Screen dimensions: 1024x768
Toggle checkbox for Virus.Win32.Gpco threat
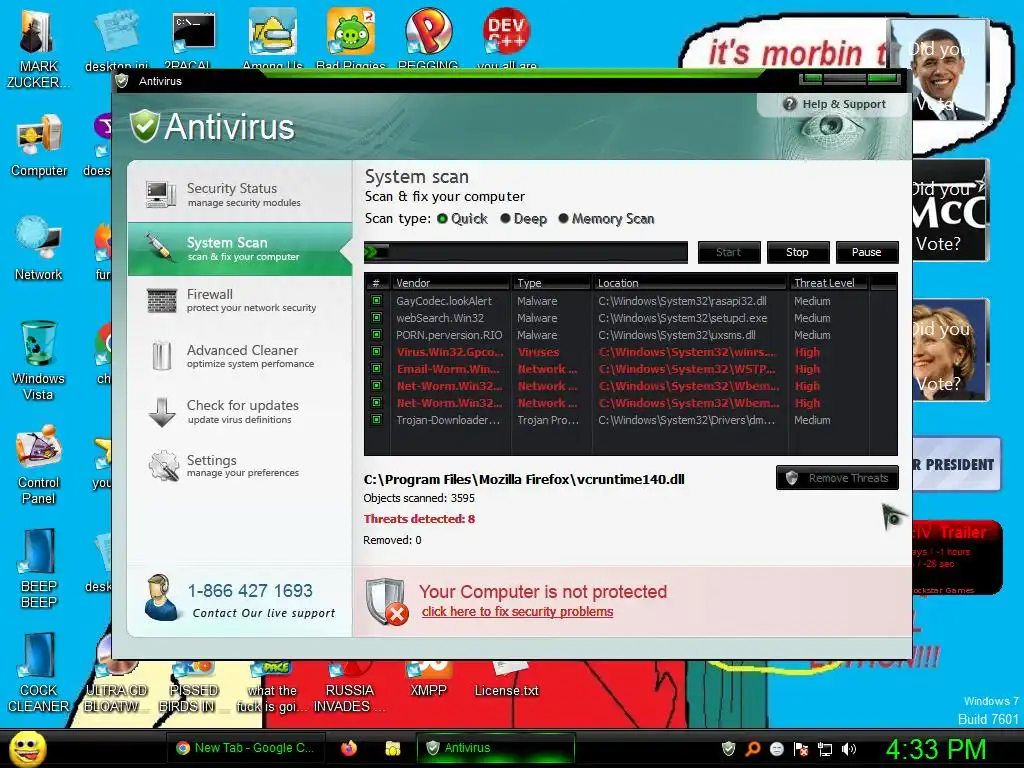(376, 351)
